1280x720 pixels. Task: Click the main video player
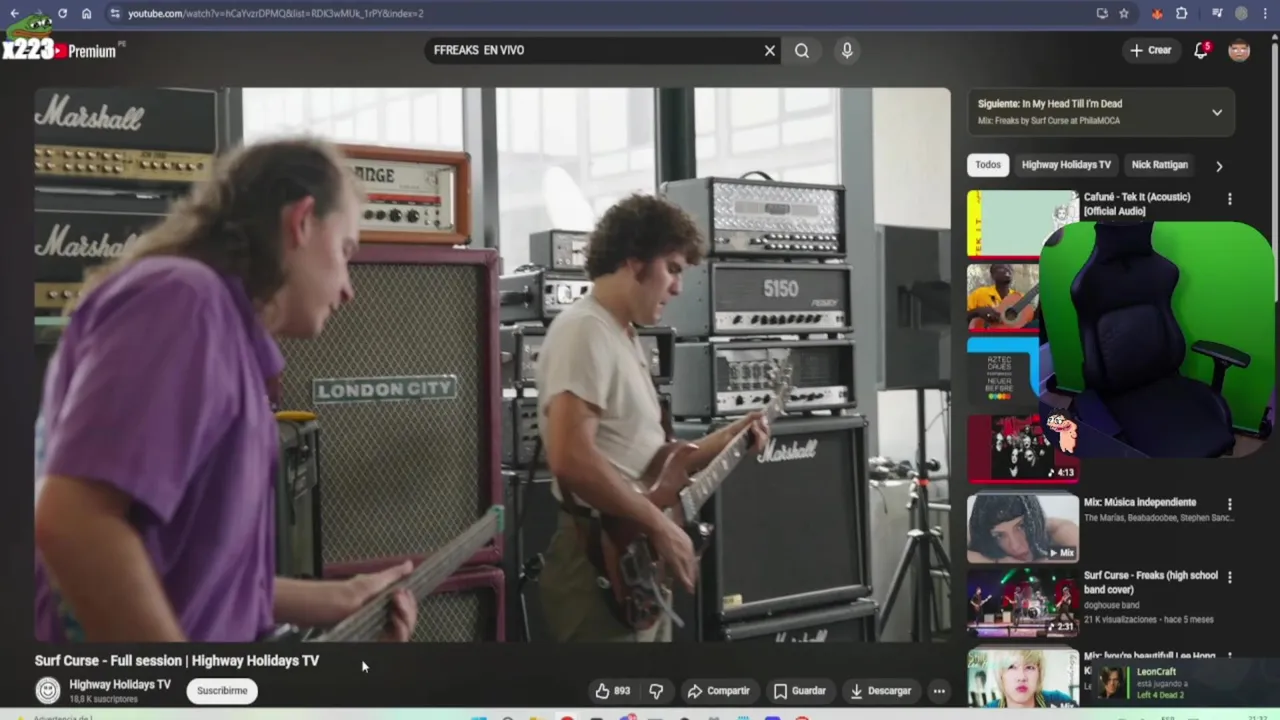[x=492, y=364]
